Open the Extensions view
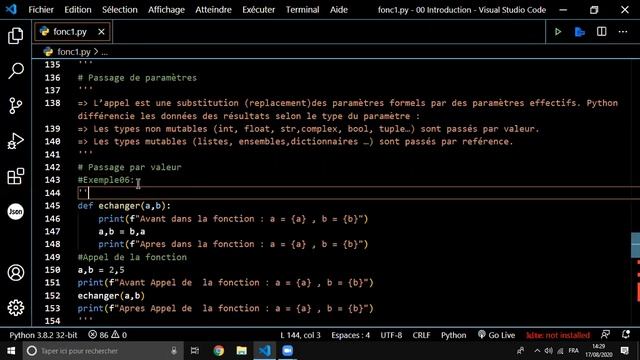The image size is (640, 360). tap(16, 176)
